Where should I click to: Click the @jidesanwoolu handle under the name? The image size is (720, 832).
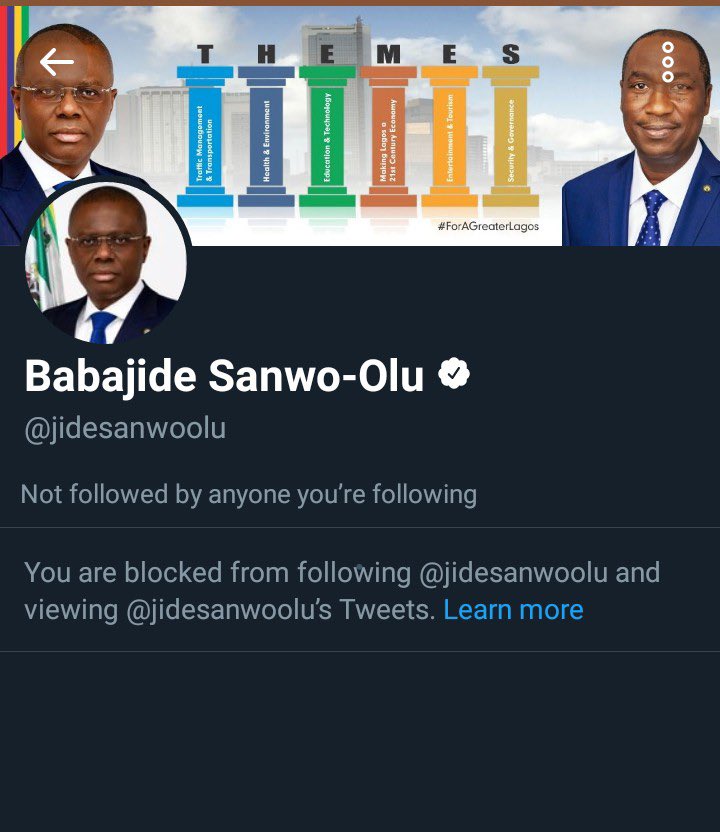[x=125, y=428]
